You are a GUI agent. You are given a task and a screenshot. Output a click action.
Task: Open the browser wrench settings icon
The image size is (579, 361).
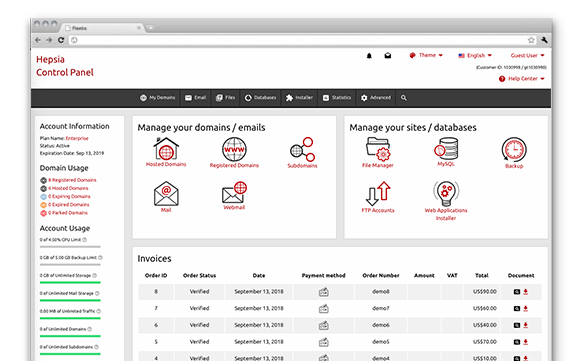pos(544,40)
